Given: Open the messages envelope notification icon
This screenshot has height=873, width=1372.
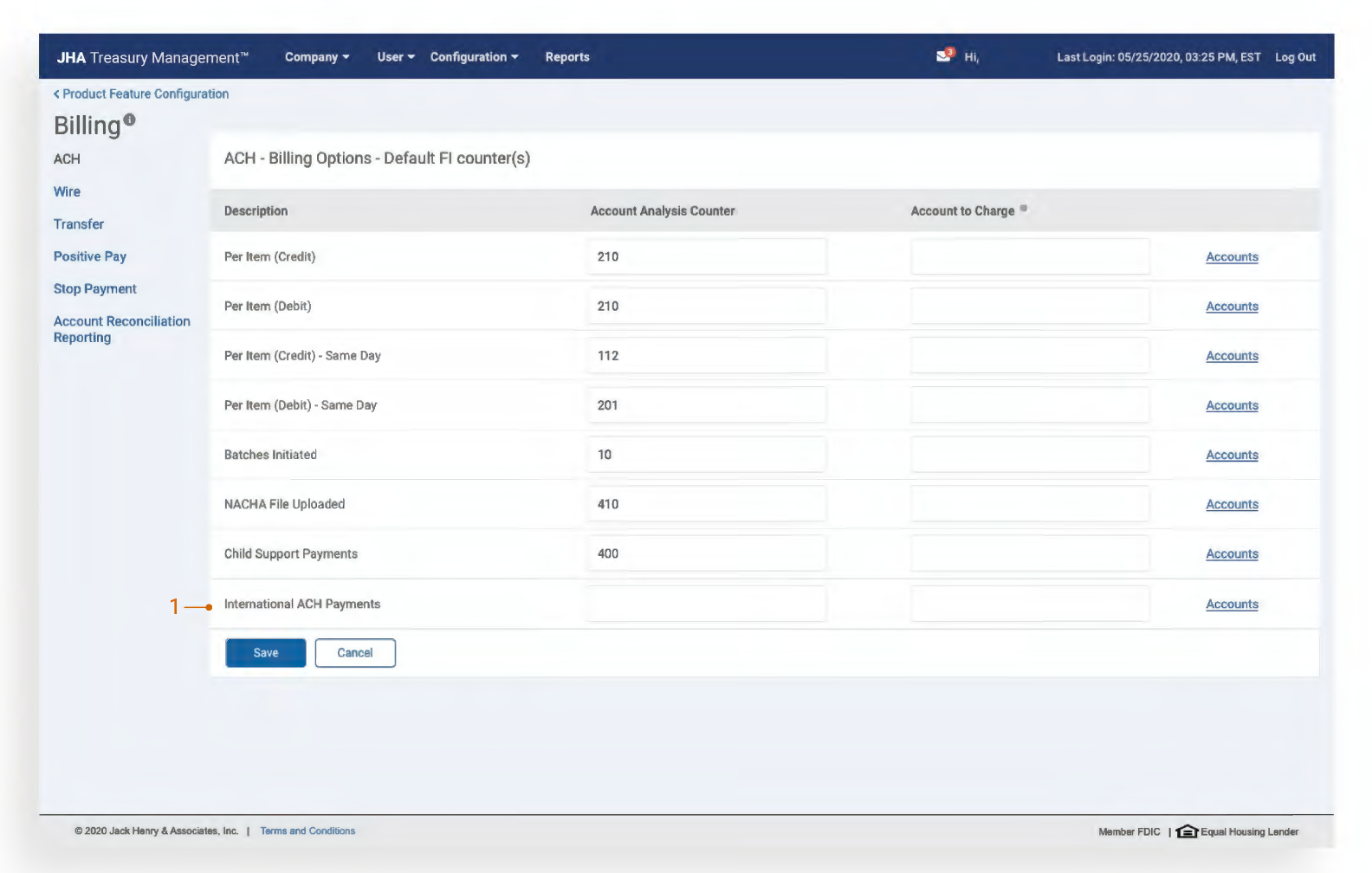Looking at the screenshot, I should [x=943, y=56].
